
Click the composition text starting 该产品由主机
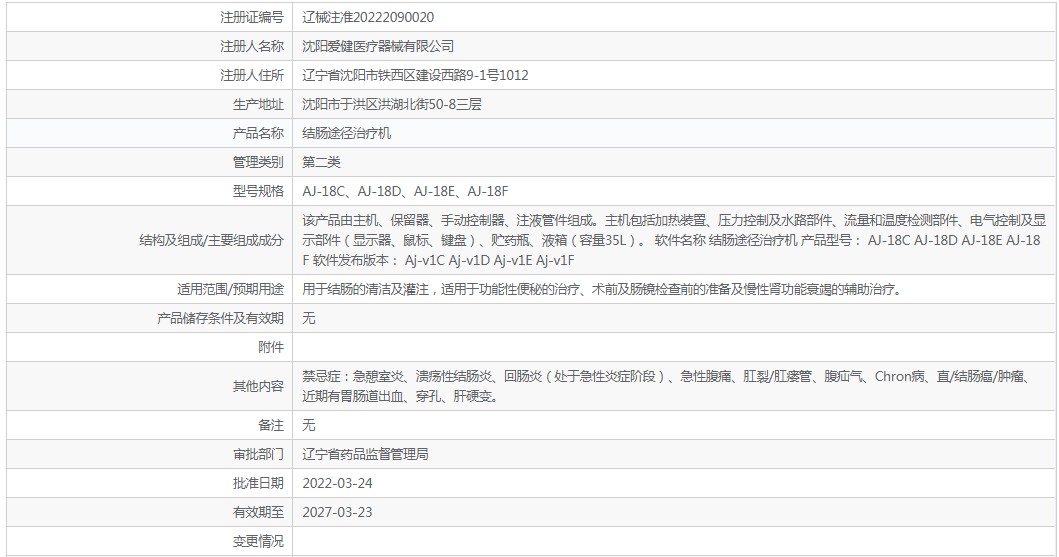coord(673,240)
